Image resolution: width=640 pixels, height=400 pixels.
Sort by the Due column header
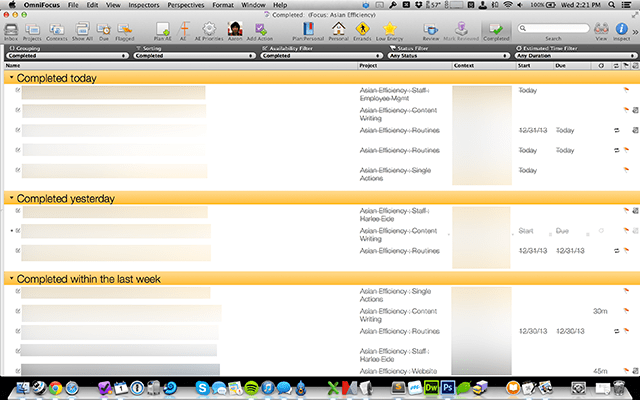(573, 65)
